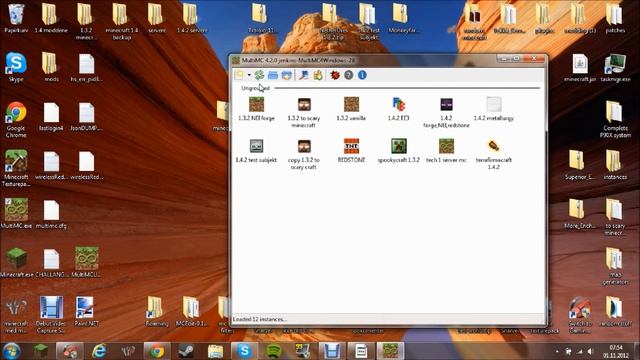Click the green Refresh icon in MultiMC toolbar

pos(259,75)
